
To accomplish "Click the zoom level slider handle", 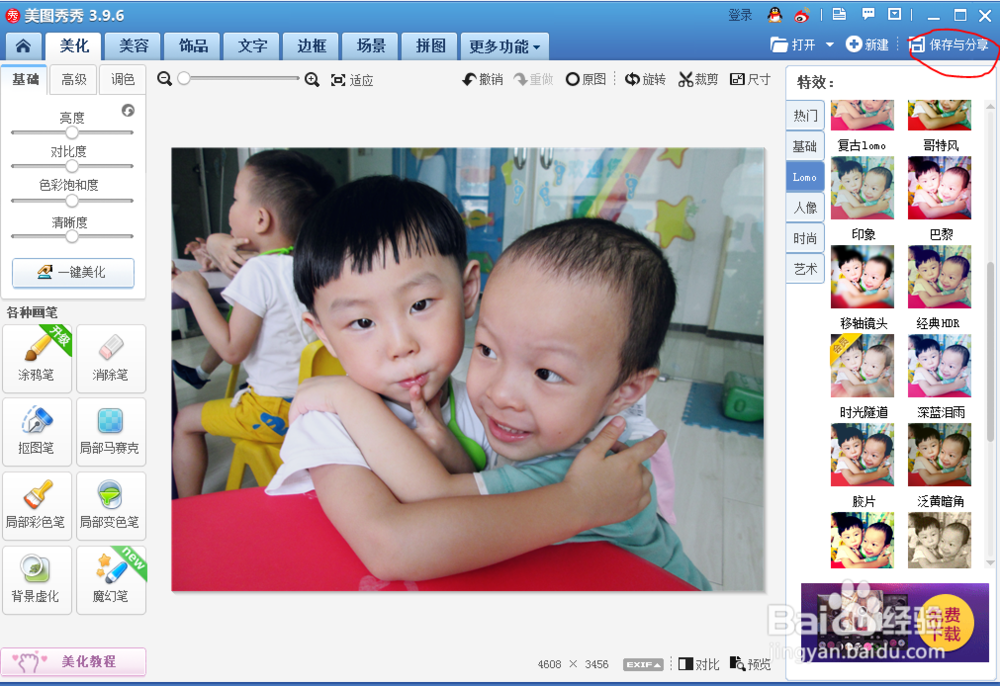I will (x=184, y=78).
